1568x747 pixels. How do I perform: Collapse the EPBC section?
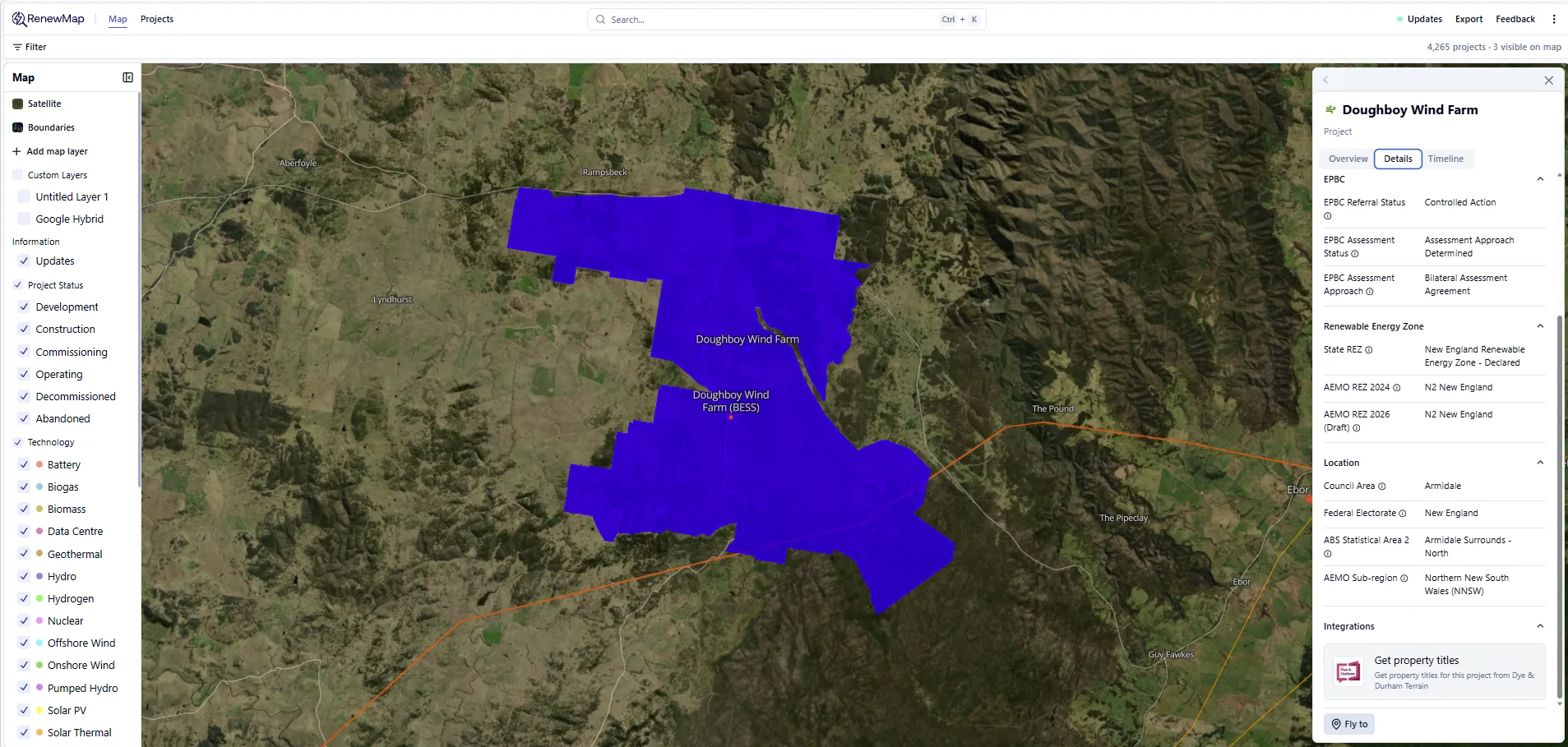1540,179
